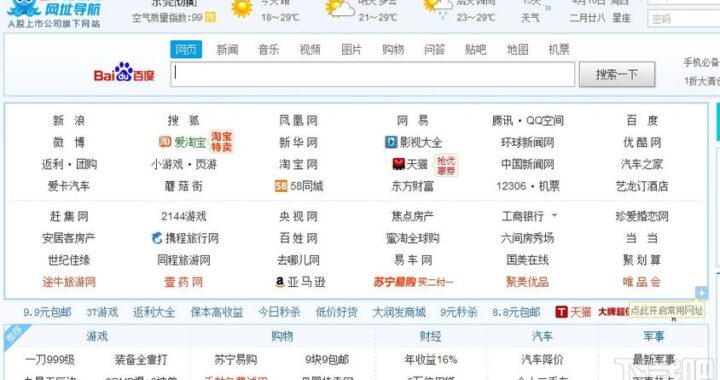Switch to the 视频 search tab
Screen dimensions: 720x380
click(x=310, y=50)
